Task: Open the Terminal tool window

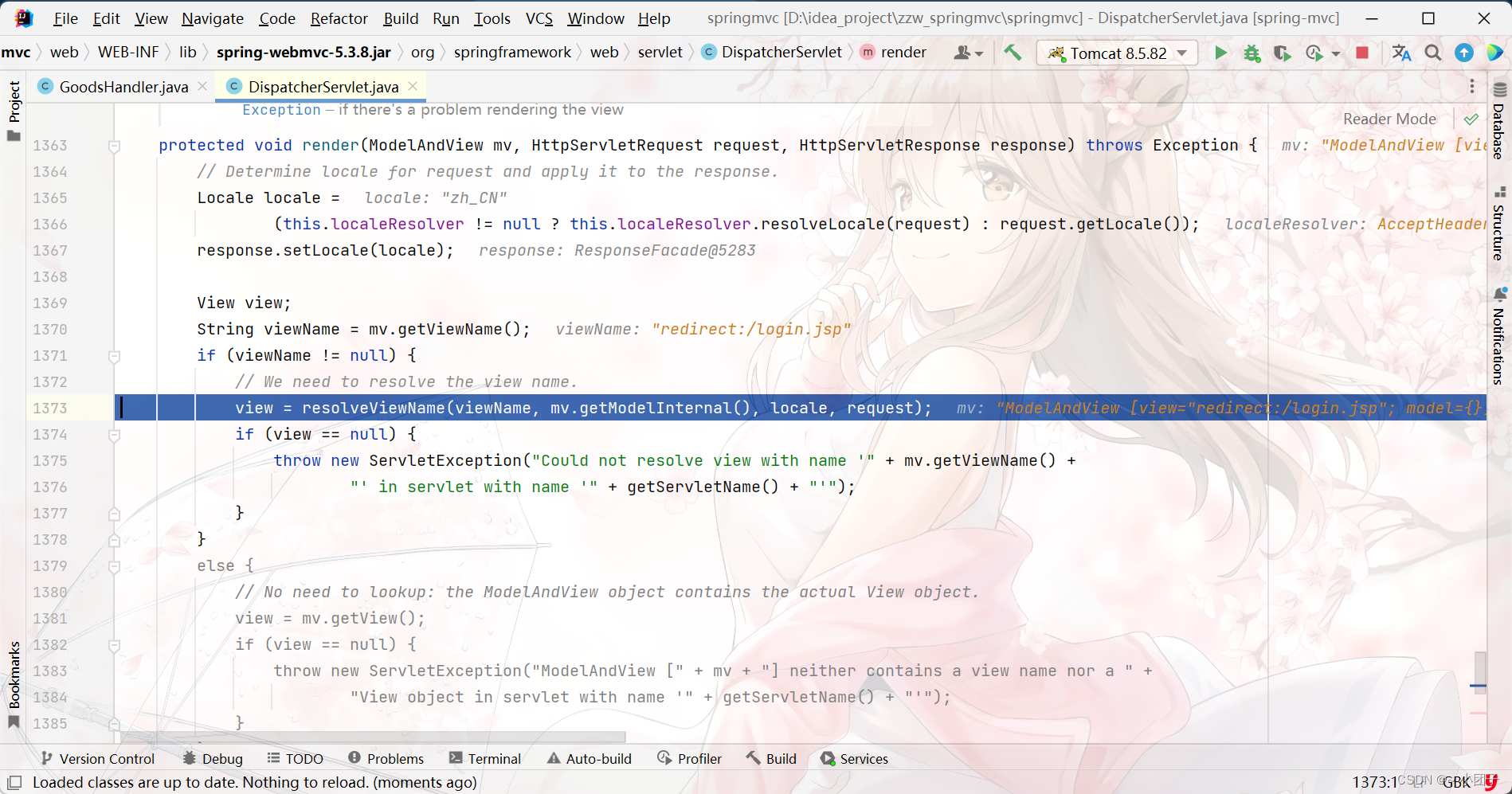Action: coord(485,759)
